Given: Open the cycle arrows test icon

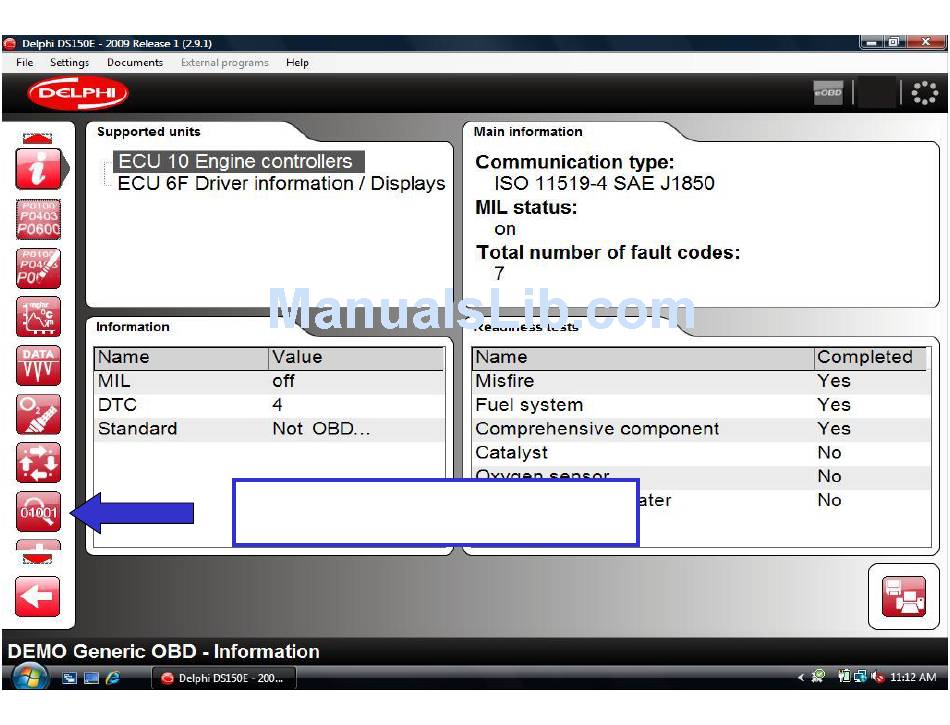Looking at the screenshot, I should tap(38, 463).
